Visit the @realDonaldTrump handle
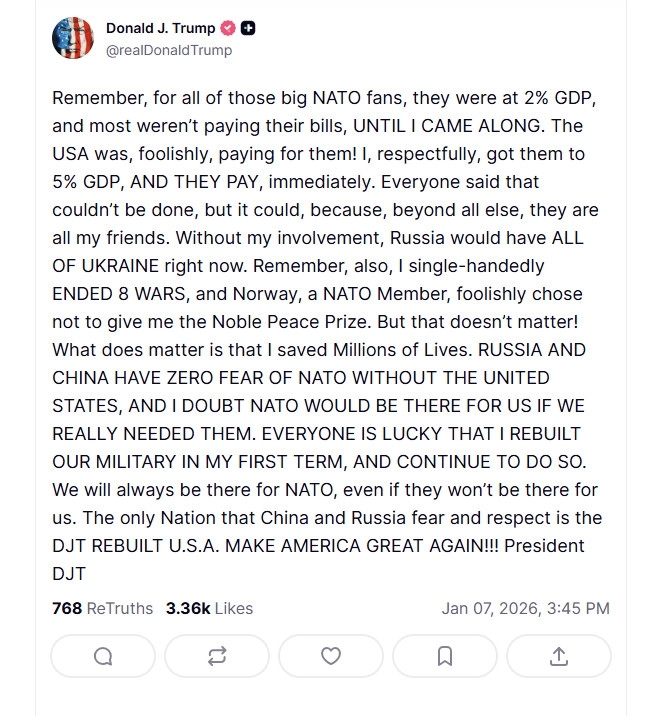649x716 pixels. click(x=168, y=50)
